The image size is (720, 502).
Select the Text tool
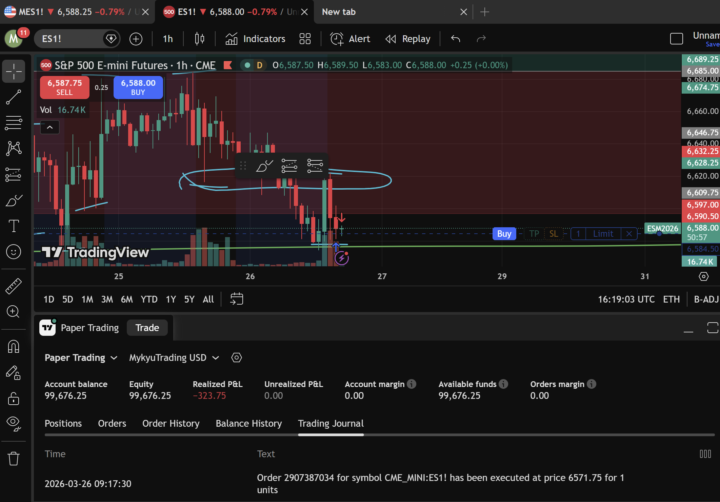pos(14,226)
